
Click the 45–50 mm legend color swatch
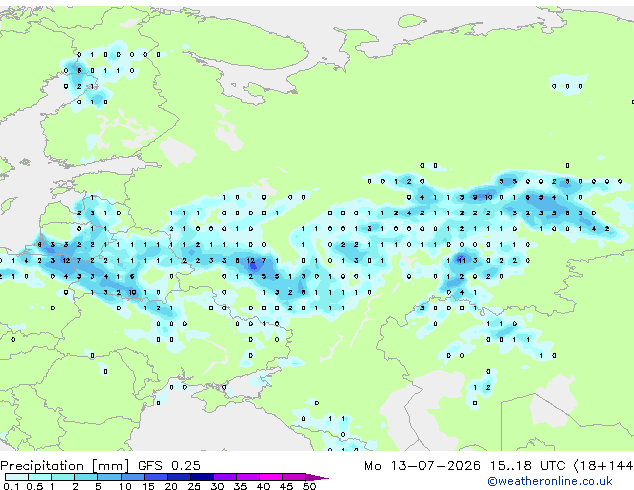point(294,477)
